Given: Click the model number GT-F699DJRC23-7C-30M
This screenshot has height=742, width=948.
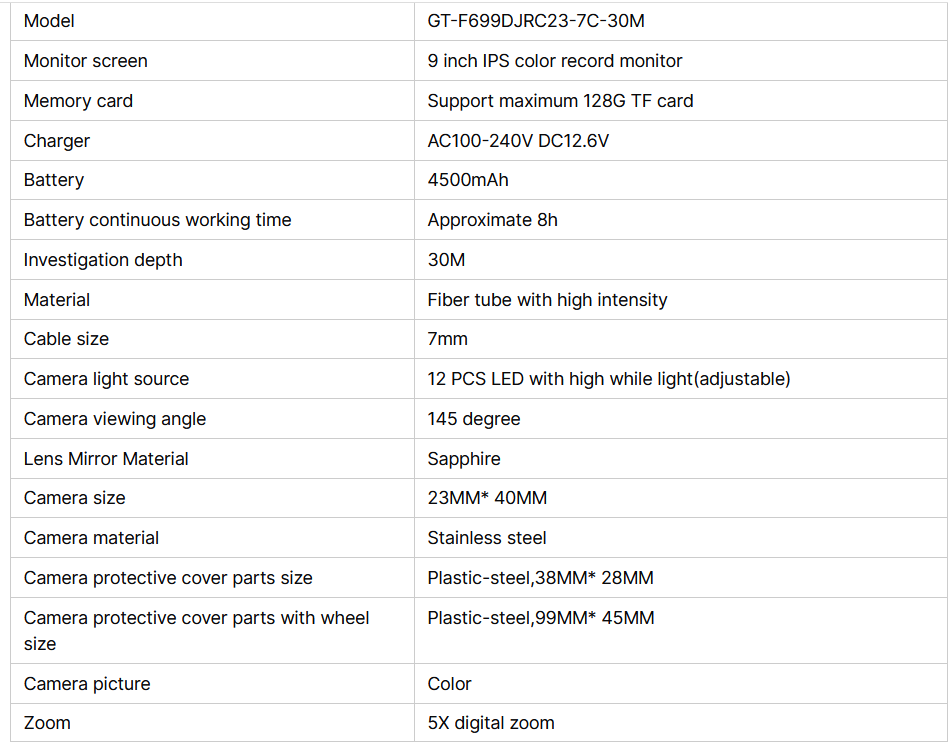Looking at the screenshot, I should tap(536, 21).
